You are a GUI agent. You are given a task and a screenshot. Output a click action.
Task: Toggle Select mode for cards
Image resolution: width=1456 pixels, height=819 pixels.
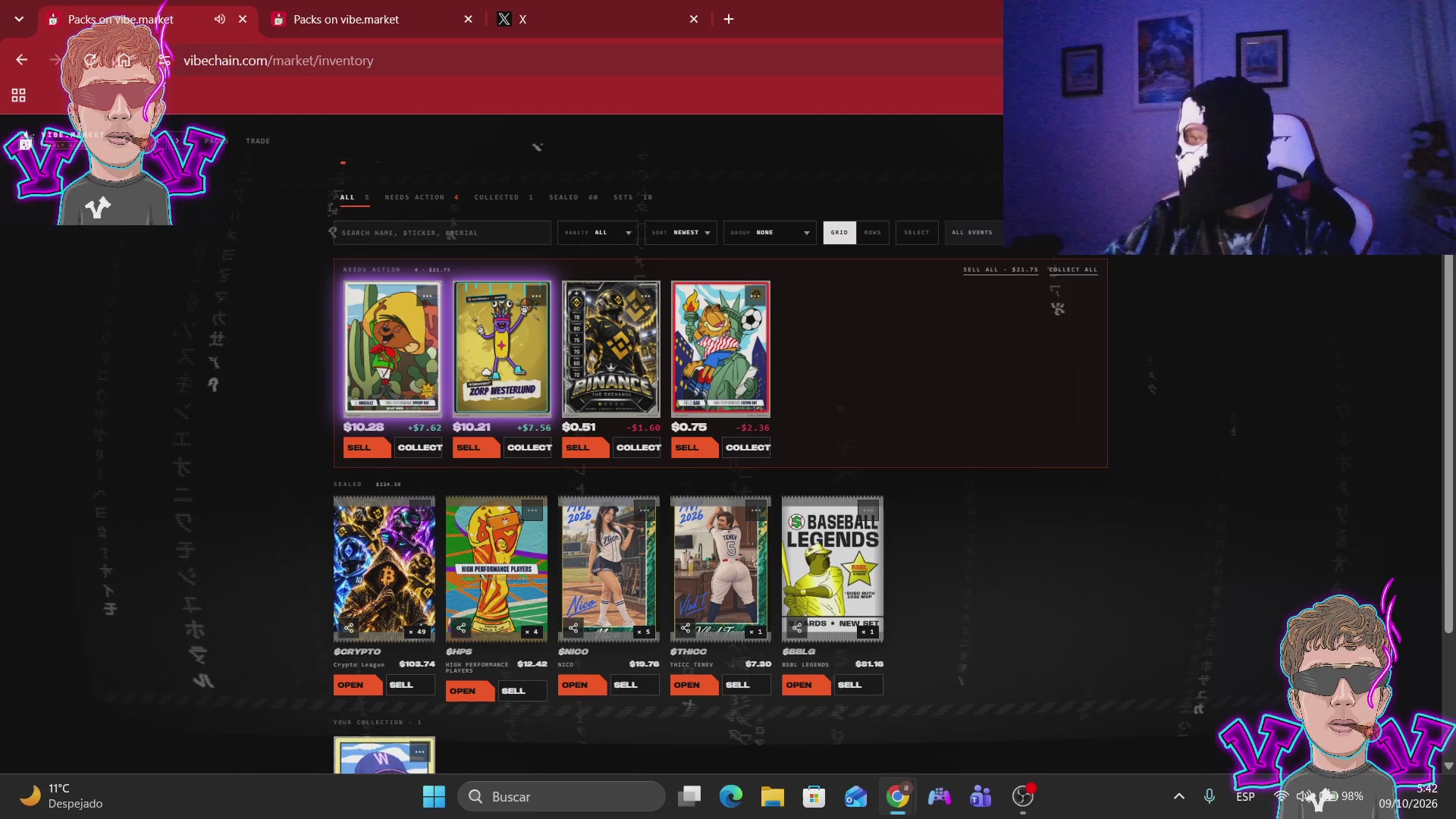(x=917, y=233)
